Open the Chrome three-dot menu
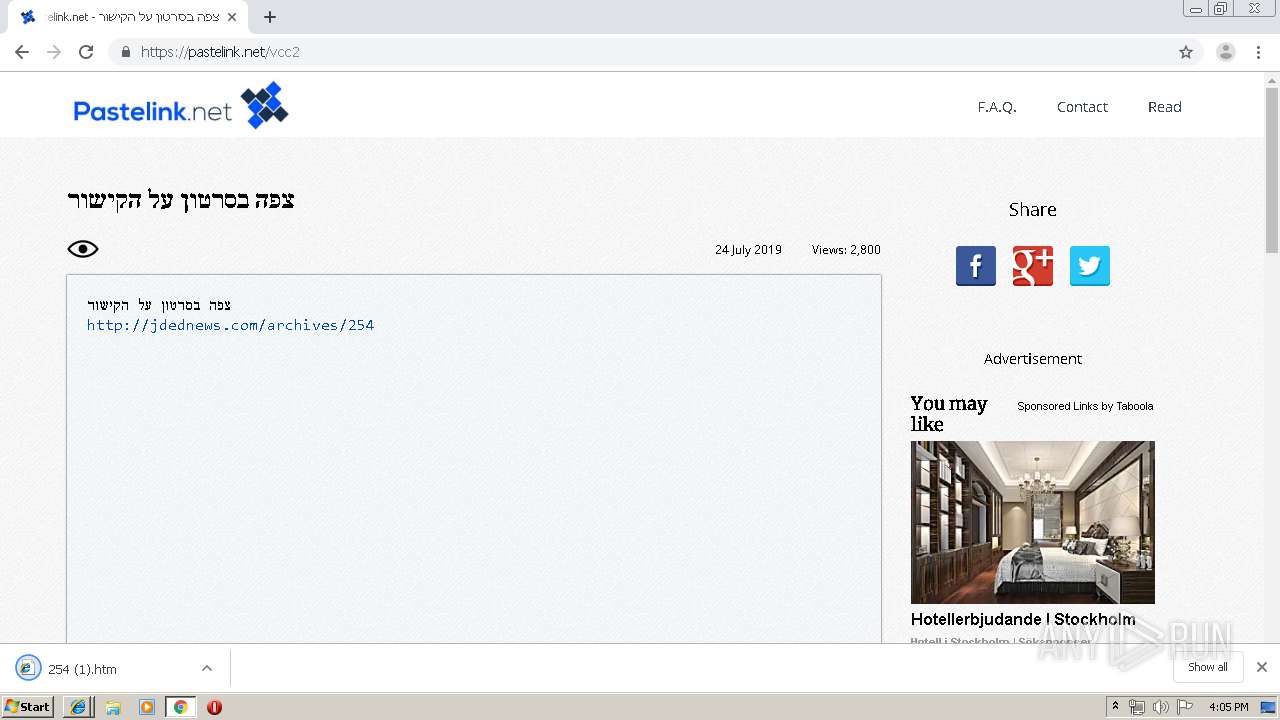Image resolution: width=1280 pixels, height=720 pixels. [1259, 52]
